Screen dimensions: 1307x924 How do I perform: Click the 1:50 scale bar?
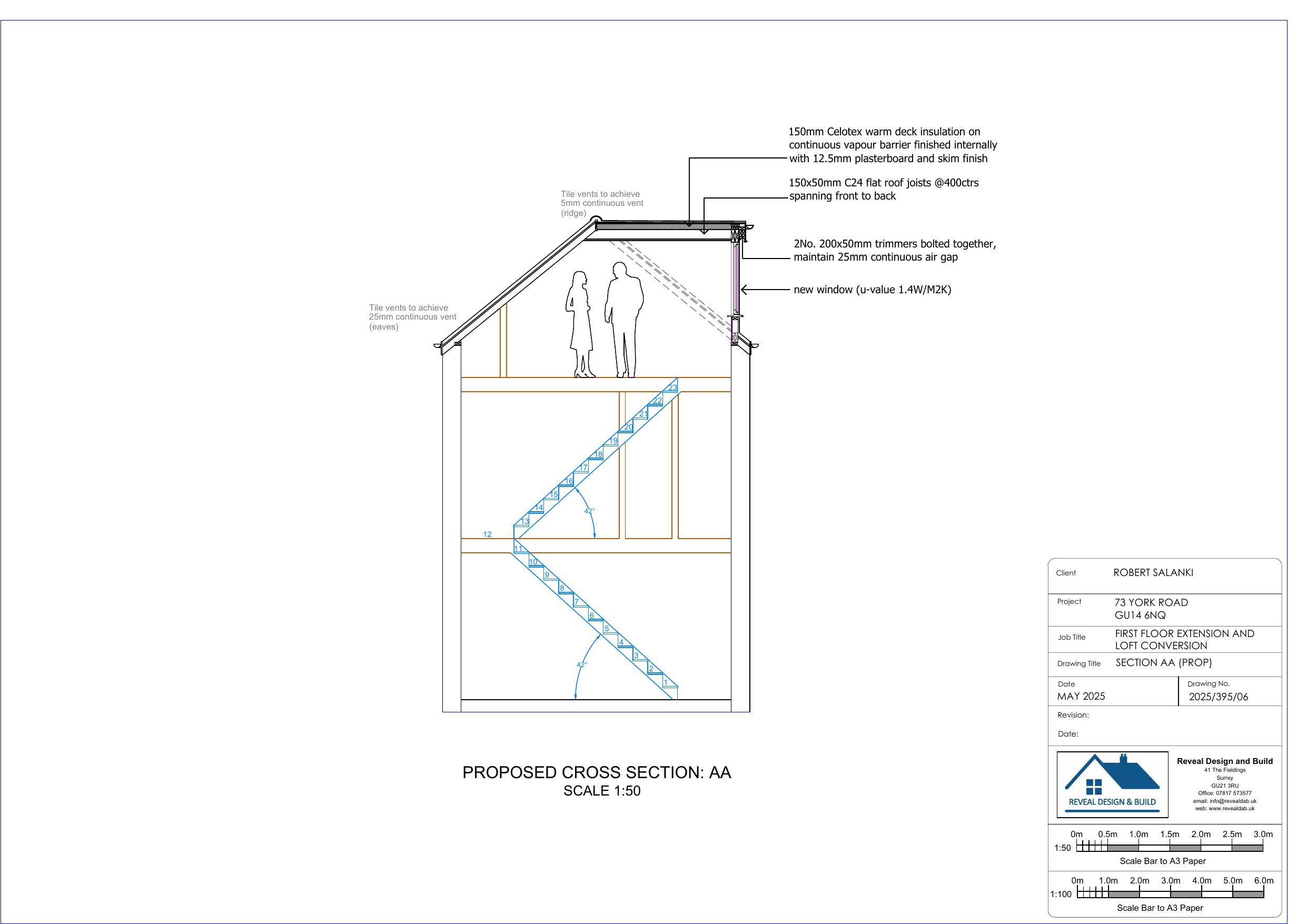[1169, 848]
